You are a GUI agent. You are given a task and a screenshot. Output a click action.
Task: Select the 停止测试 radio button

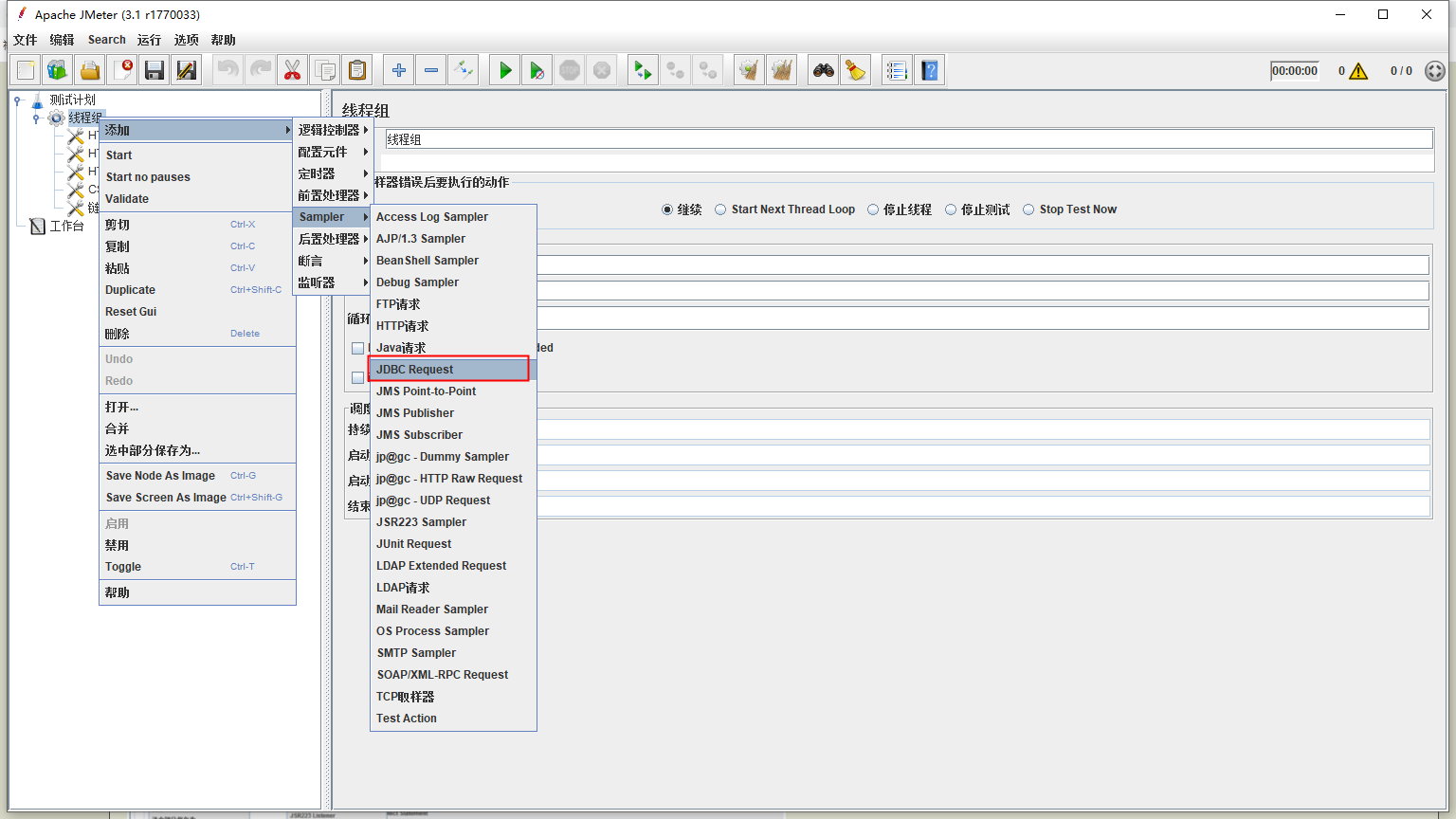951,209
